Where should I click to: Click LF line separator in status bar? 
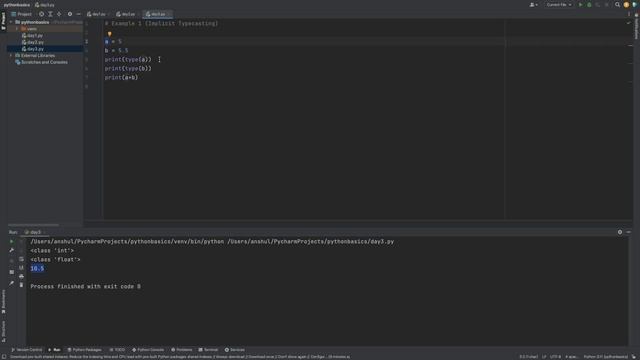point(544,357)
